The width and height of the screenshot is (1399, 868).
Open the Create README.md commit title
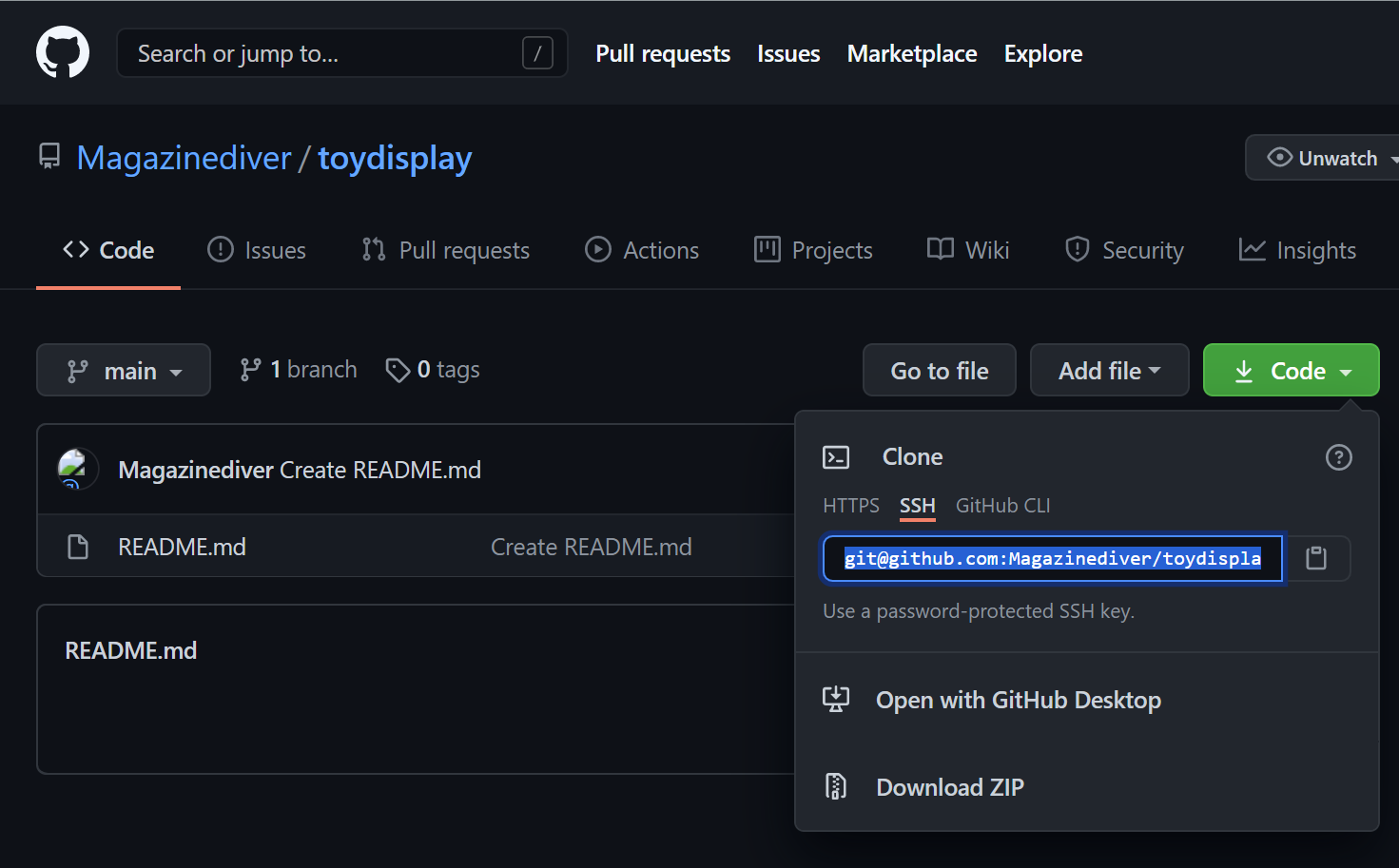pyautogui.click(x=380, y=470)
